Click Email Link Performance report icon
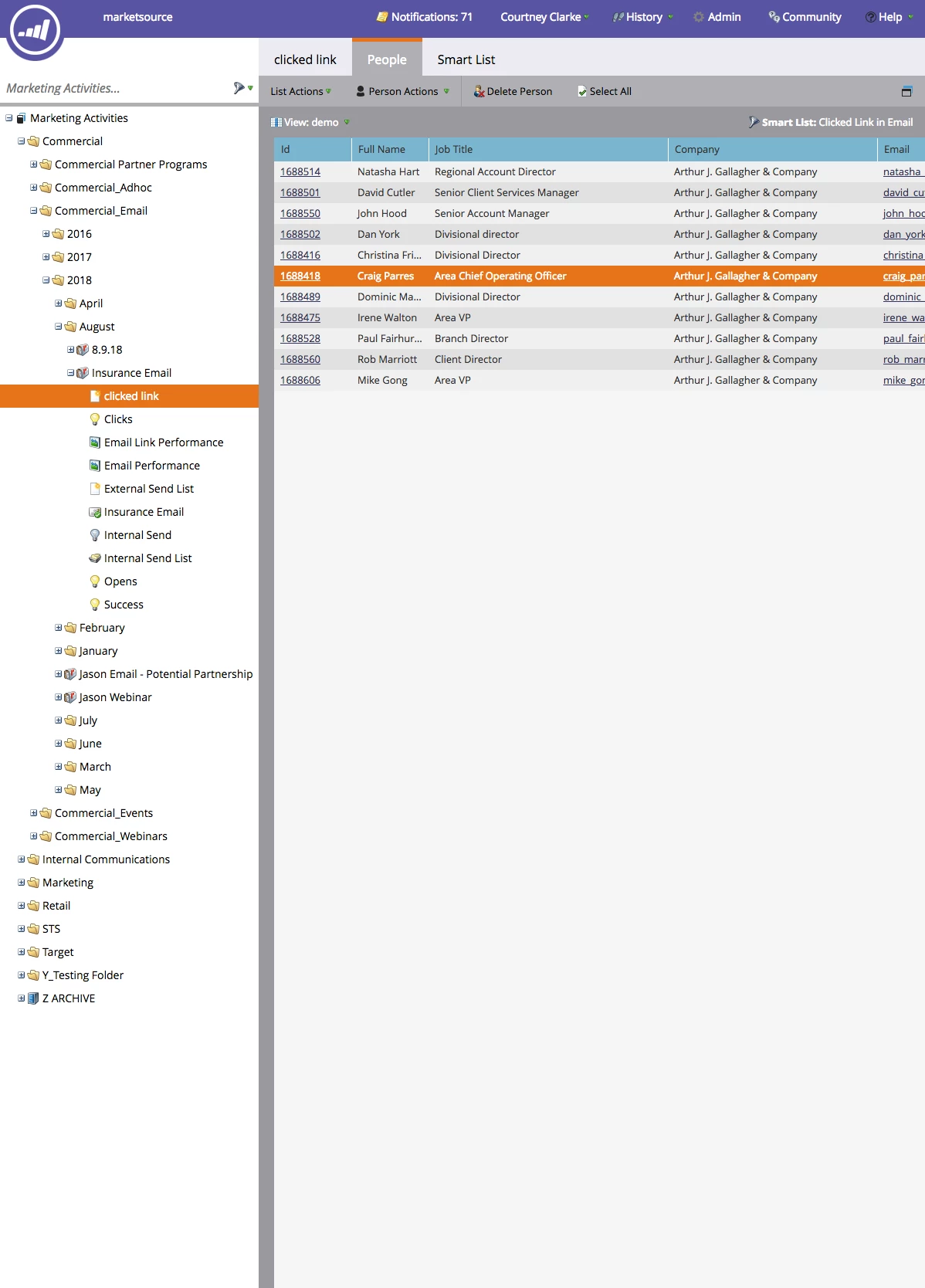Viewport: 925px width, 1288px height. [95, 442]
